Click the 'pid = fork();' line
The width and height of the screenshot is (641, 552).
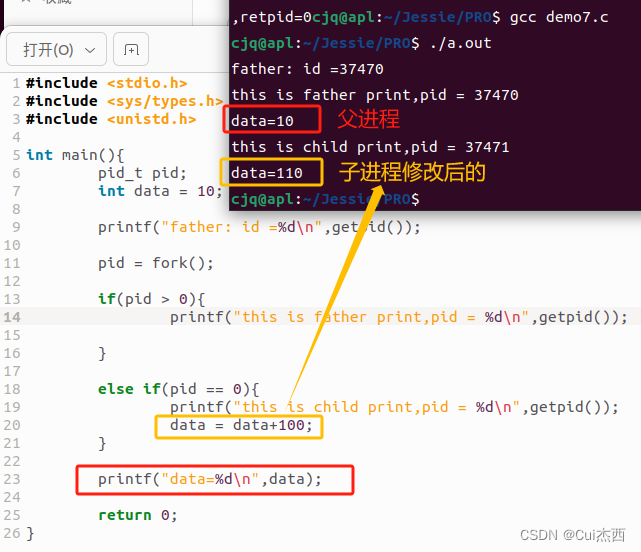(x=155, y=263)
